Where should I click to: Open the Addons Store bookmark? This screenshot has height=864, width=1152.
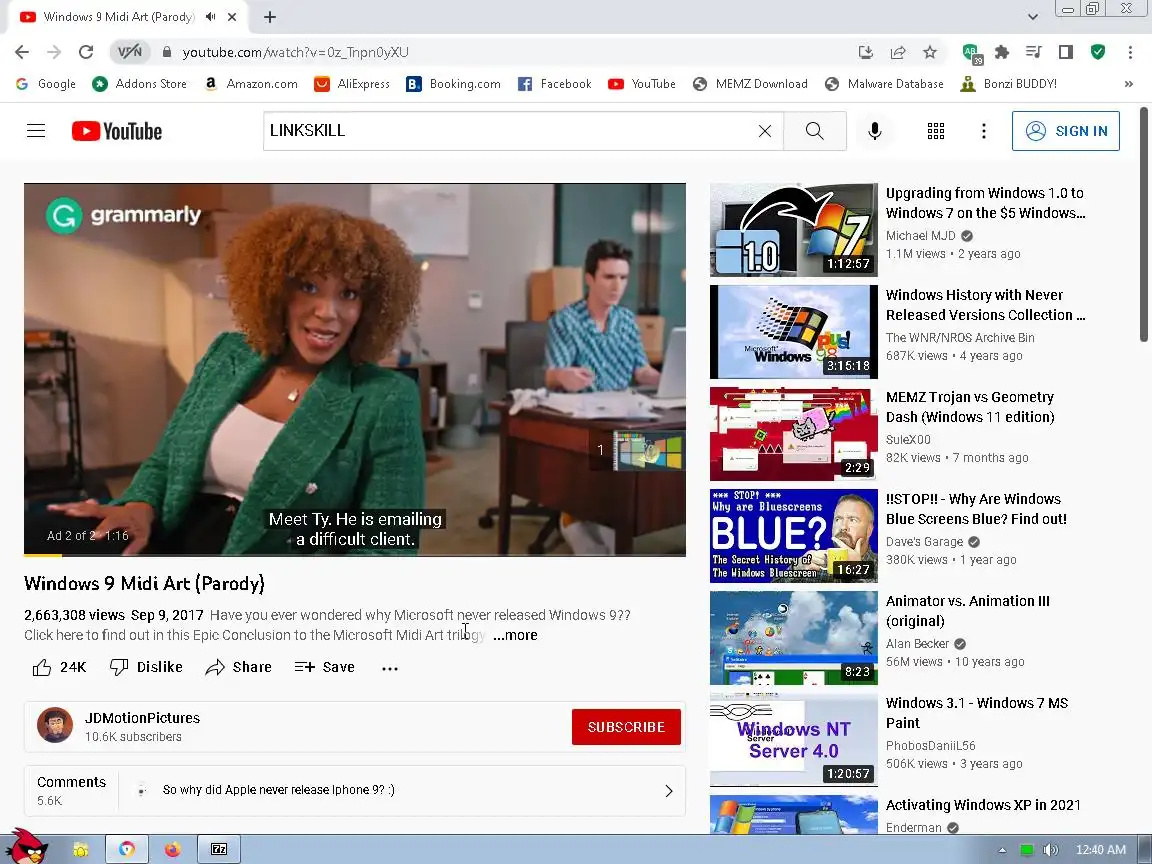click(139, 84)
